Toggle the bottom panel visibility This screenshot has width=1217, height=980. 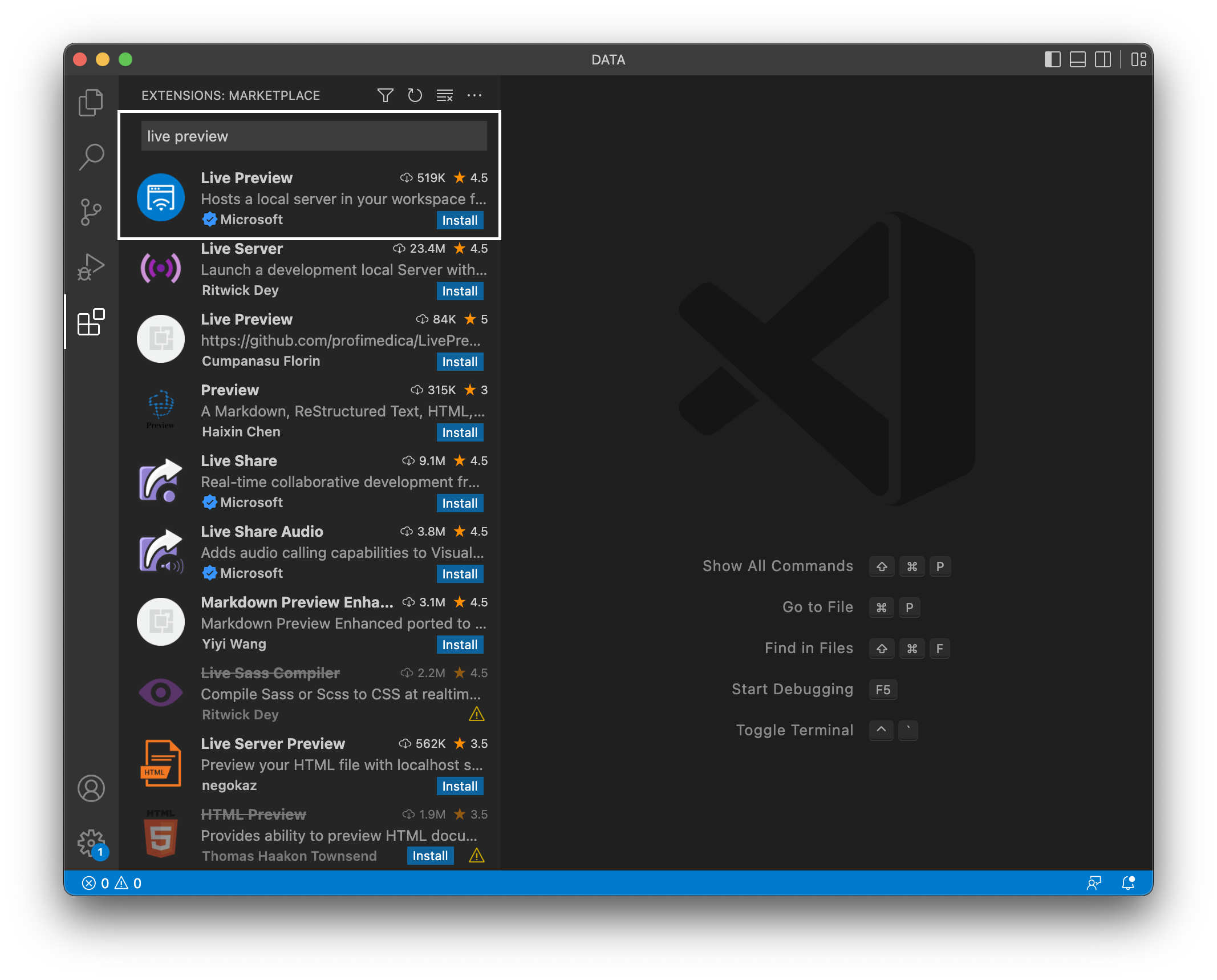[x=1077, y=59]
